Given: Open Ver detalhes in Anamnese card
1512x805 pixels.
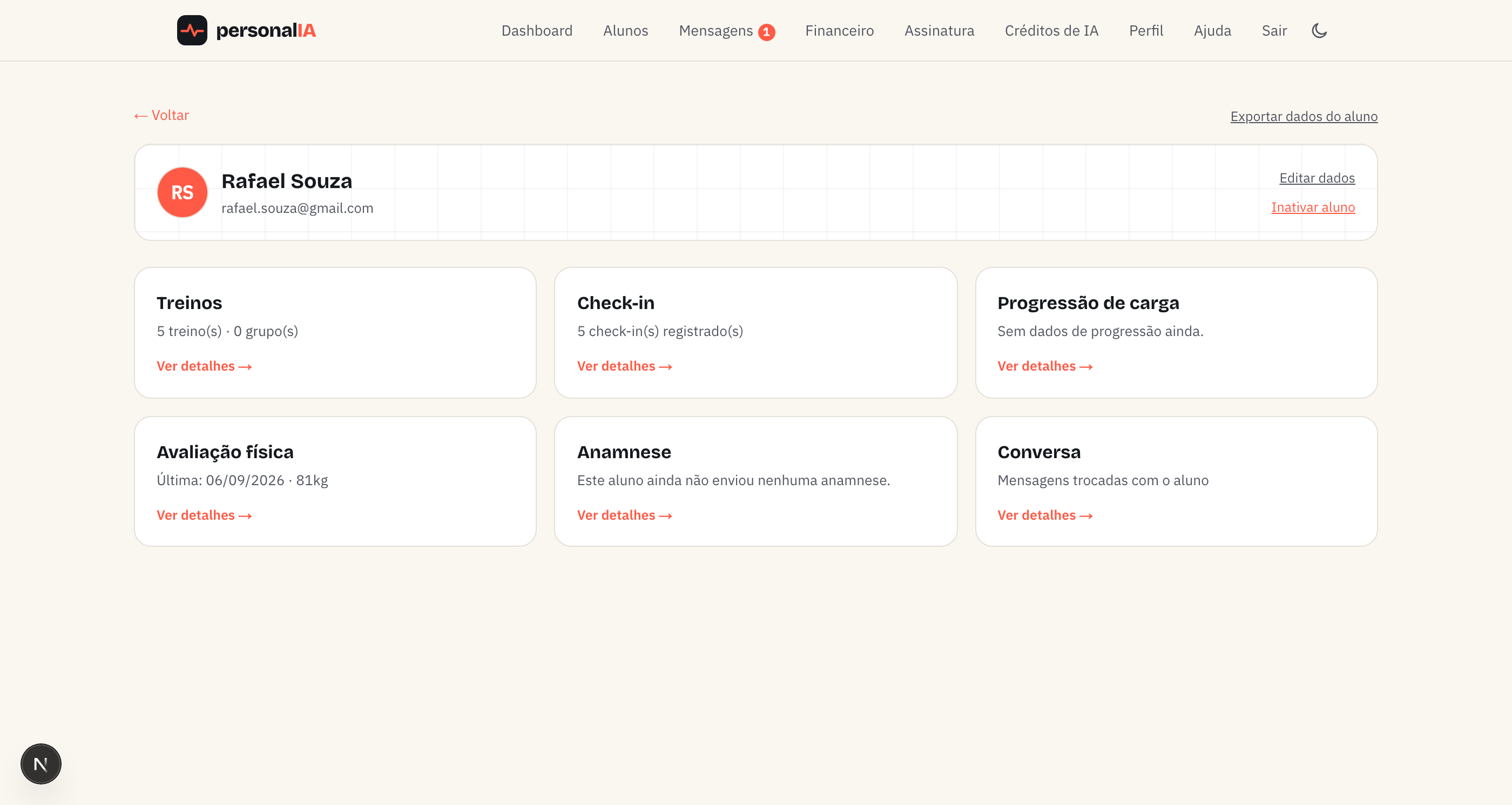Looking at the screenshot, I should (x=624, y=515).
